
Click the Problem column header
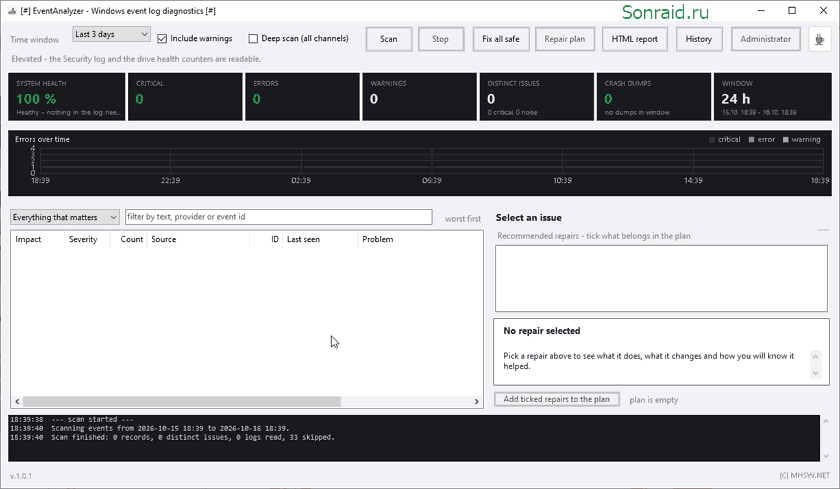click(420, 239)
